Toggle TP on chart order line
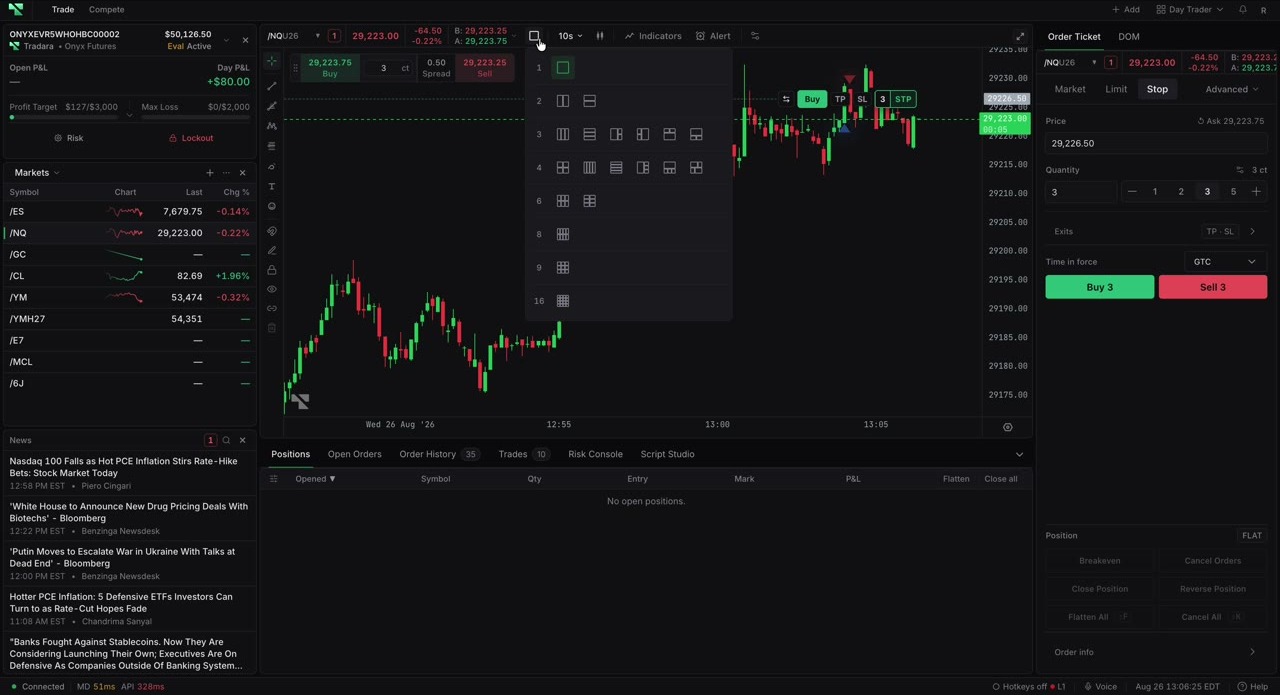Screen dimensions: 1280x695 point(840,99)
